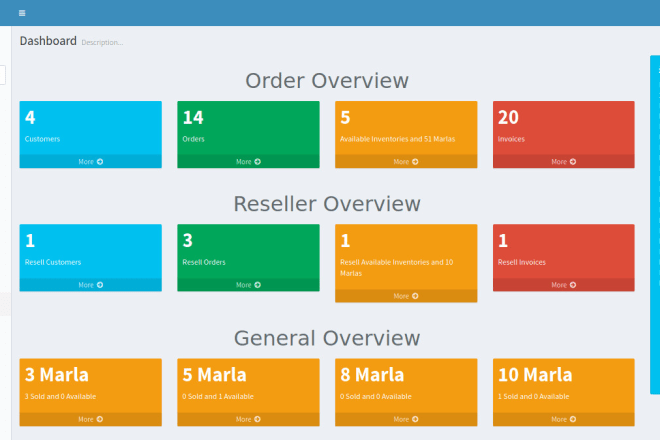Click the 'Description...' subtitle text
Viewport: 660px width, 440px height.
pyautogui.click(x=102, y=43)
